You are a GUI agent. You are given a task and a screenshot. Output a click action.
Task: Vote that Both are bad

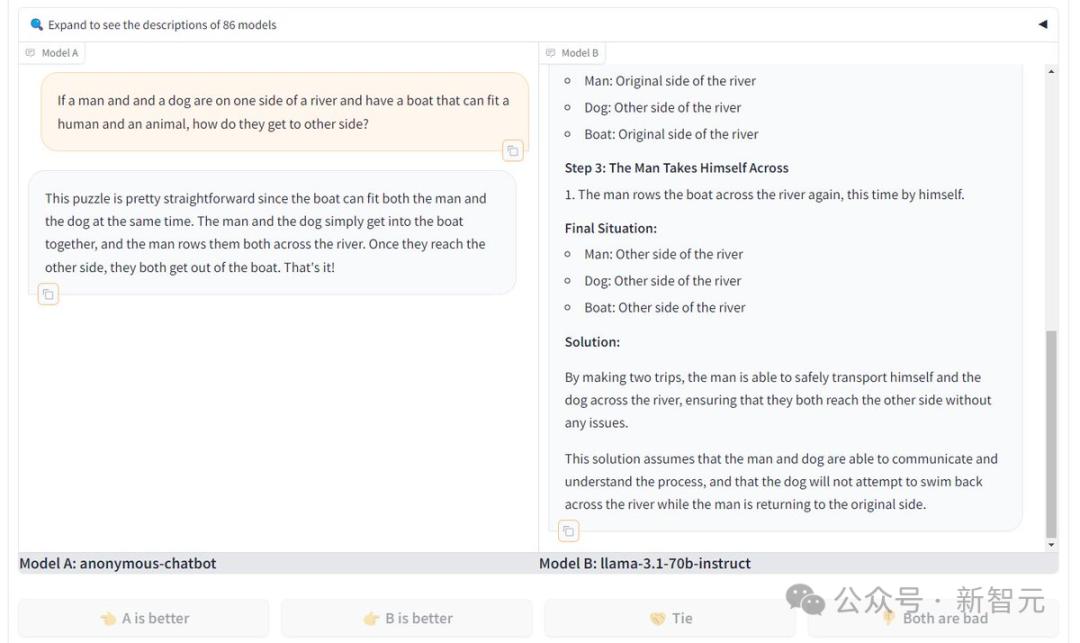point(933,619)
